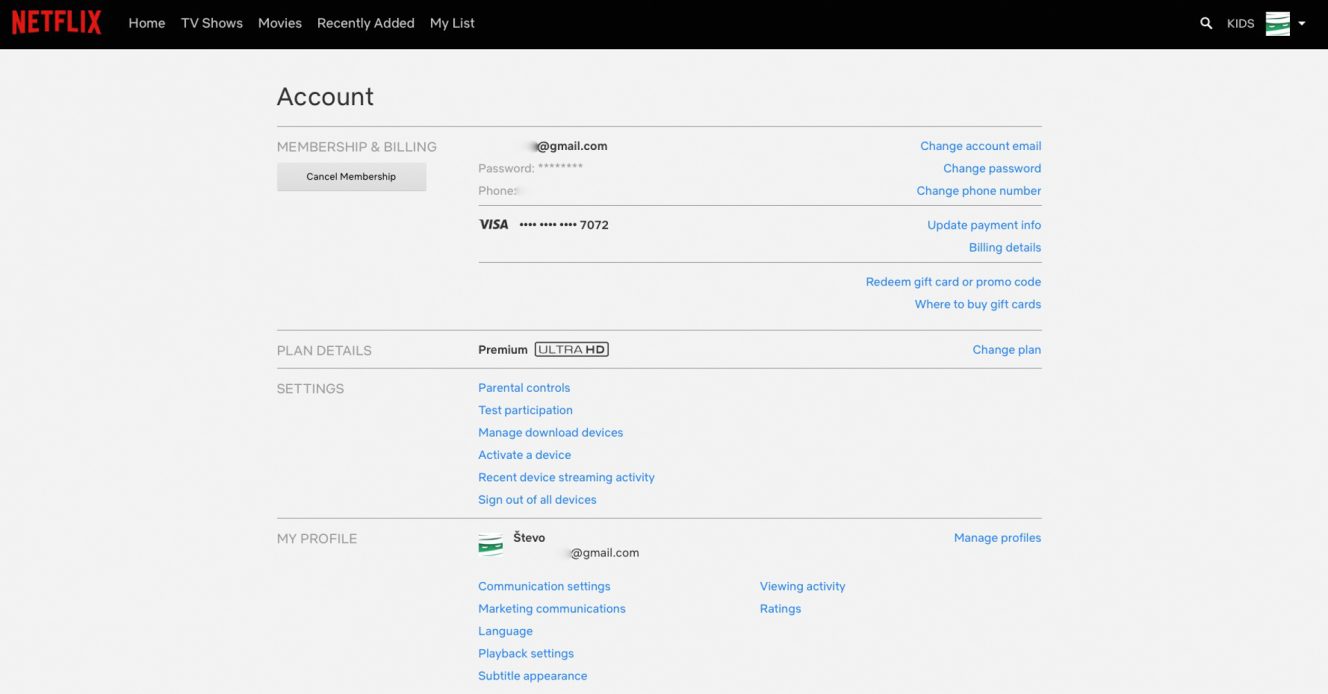Open the search magnifier icon

(1206, 23)
